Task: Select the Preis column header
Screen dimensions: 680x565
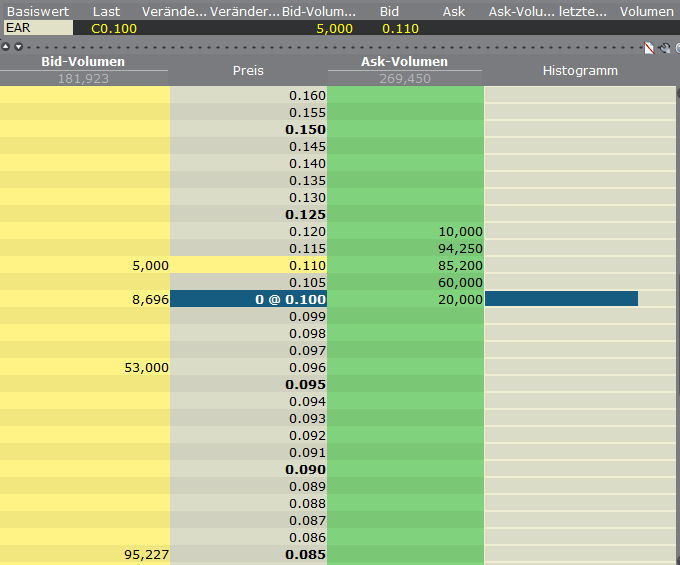Action: [x=248, y=71]
